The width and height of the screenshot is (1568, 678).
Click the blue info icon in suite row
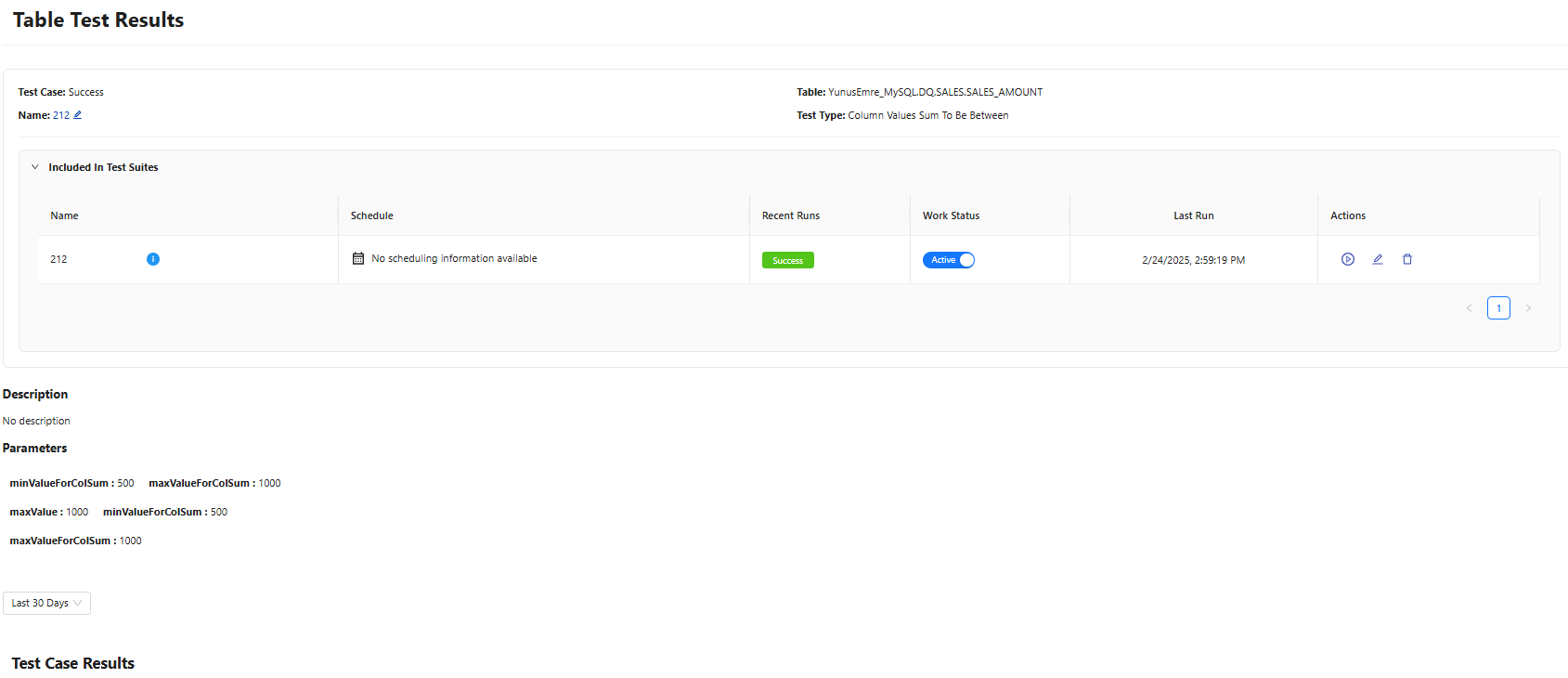(153, 259)
